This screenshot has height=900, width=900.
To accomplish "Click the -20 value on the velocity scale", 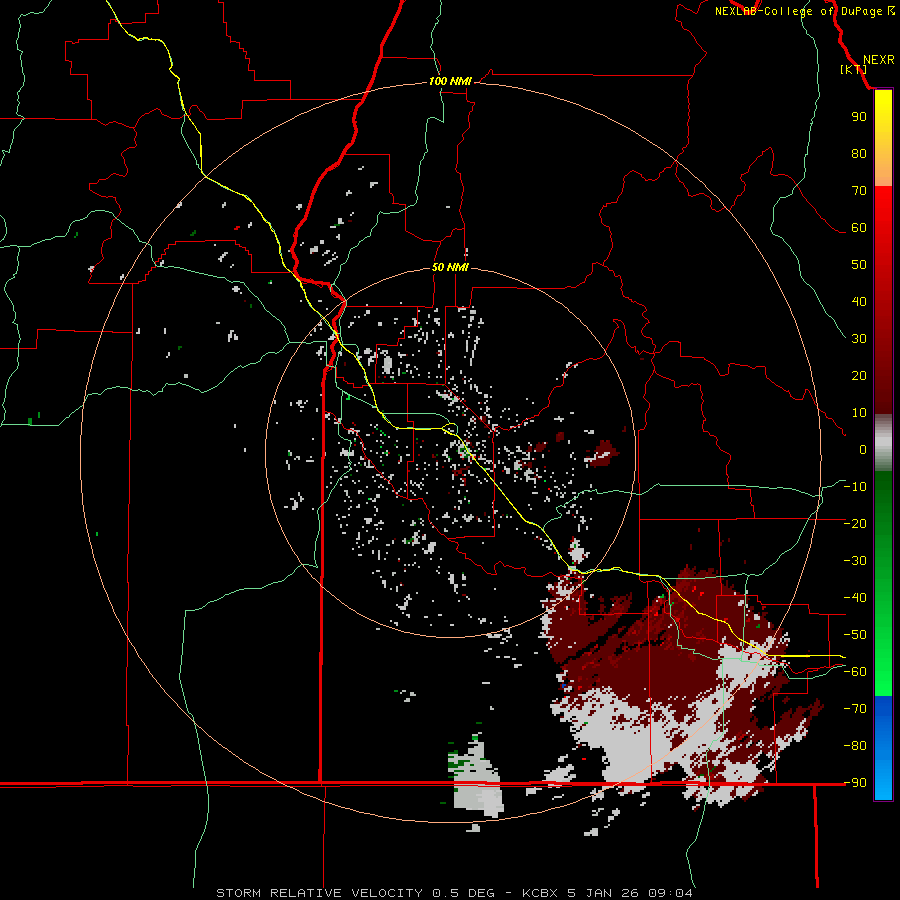I will pos(855,523).
